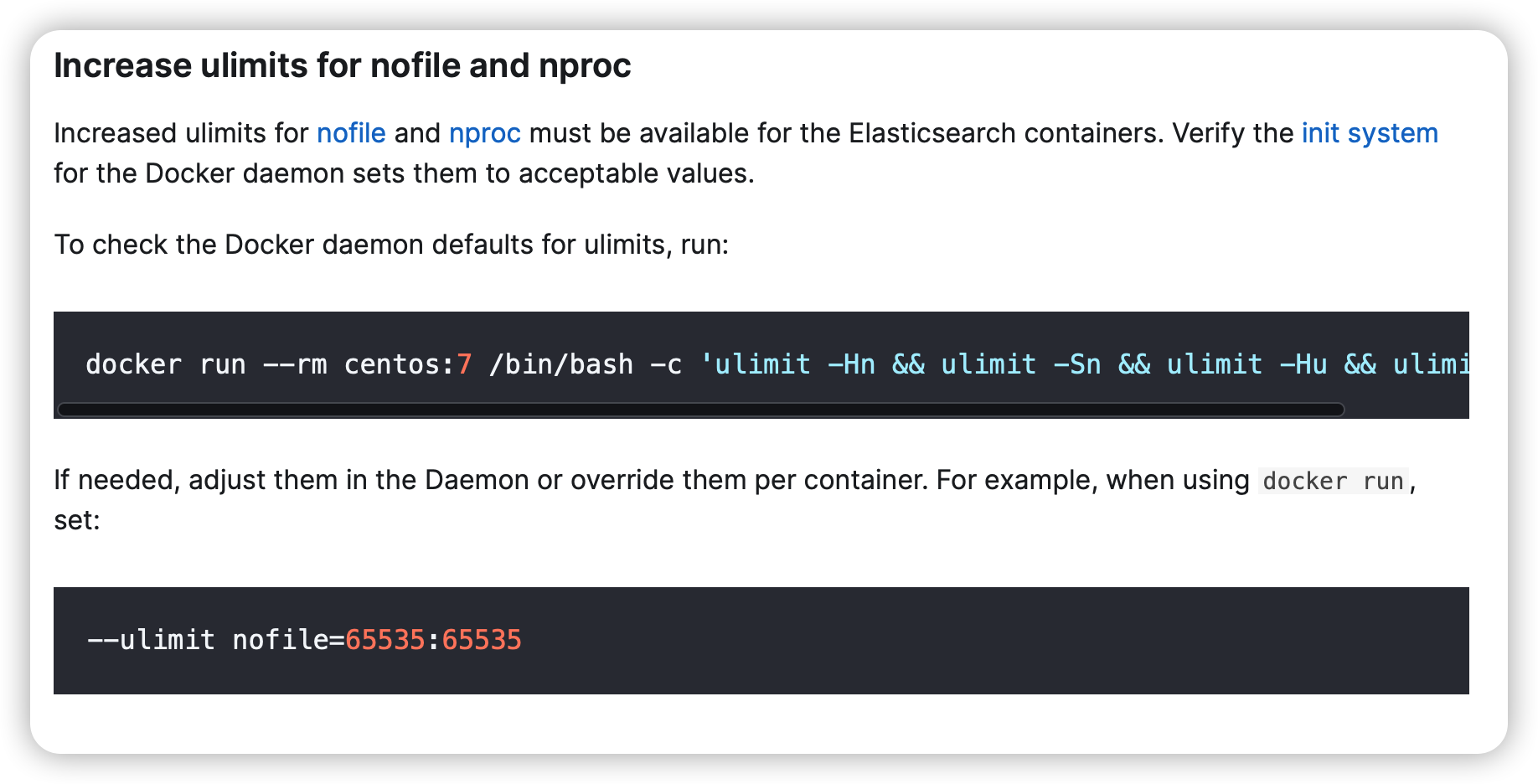Click the second 65535 value after the colon
This screenshot has height=784, width=1538.
coord(482,640)
